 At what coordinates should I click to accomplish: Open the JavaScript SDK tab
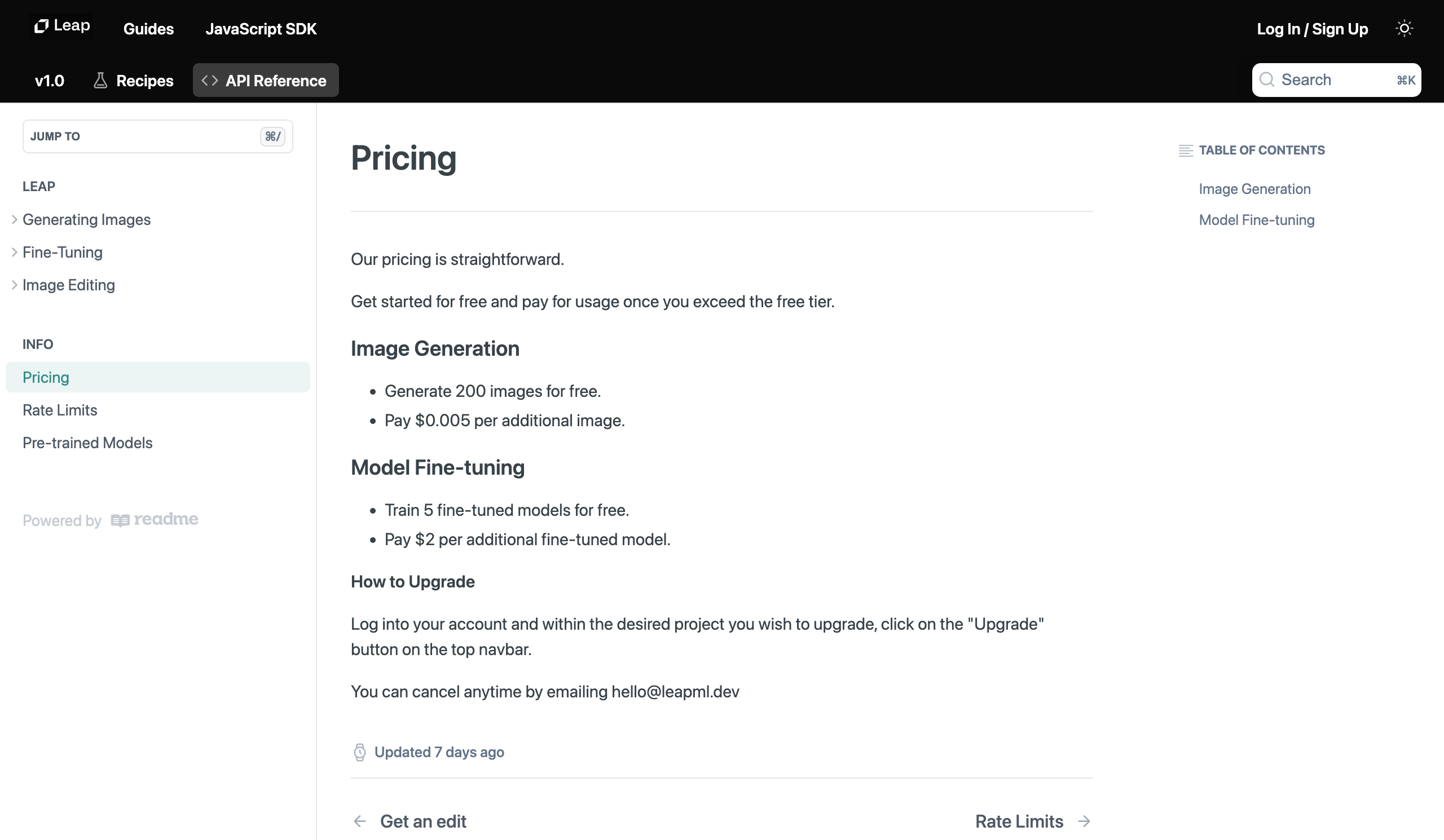coord(261,29)
